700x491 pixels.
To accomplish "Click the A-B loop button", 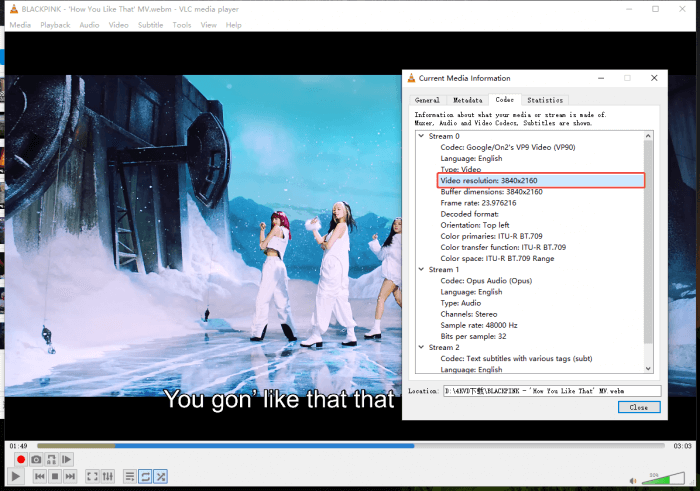I will pos(52,459).
